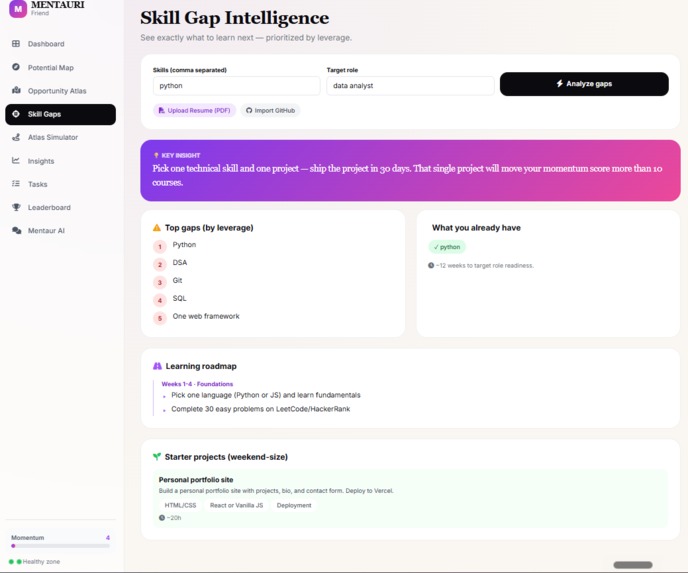Viewport: 688px width, 573px height.
Task: Click the Key Insight lightbulb icon
Action: click(156, 155)
